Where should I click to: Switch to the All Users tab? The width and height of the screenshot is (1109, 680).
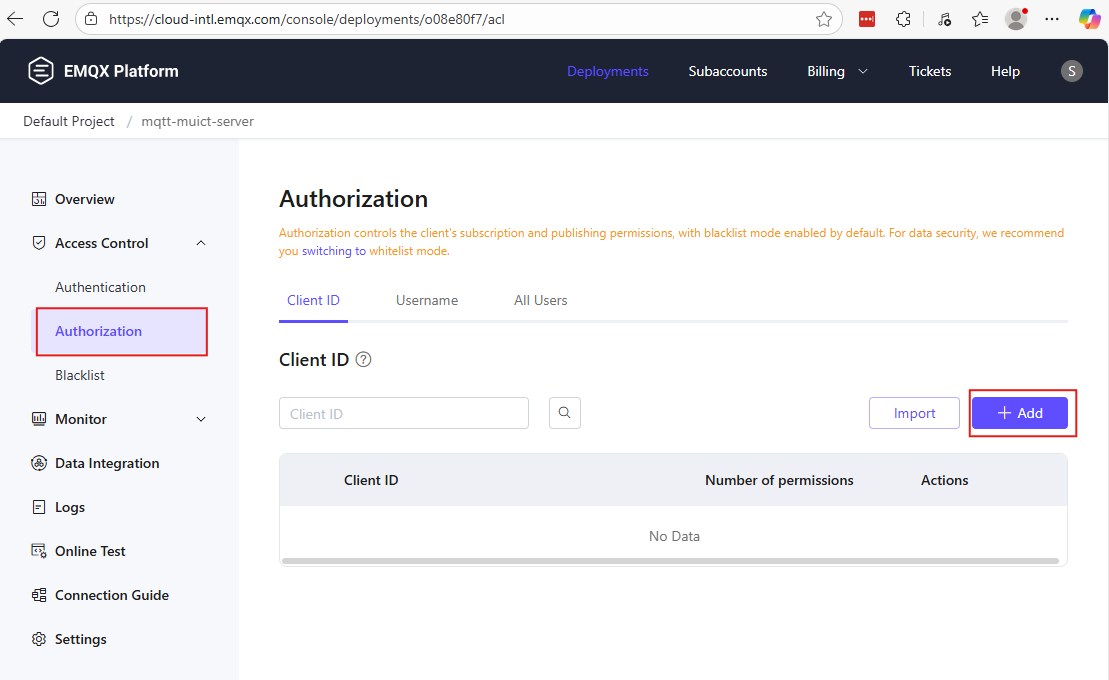540,300
